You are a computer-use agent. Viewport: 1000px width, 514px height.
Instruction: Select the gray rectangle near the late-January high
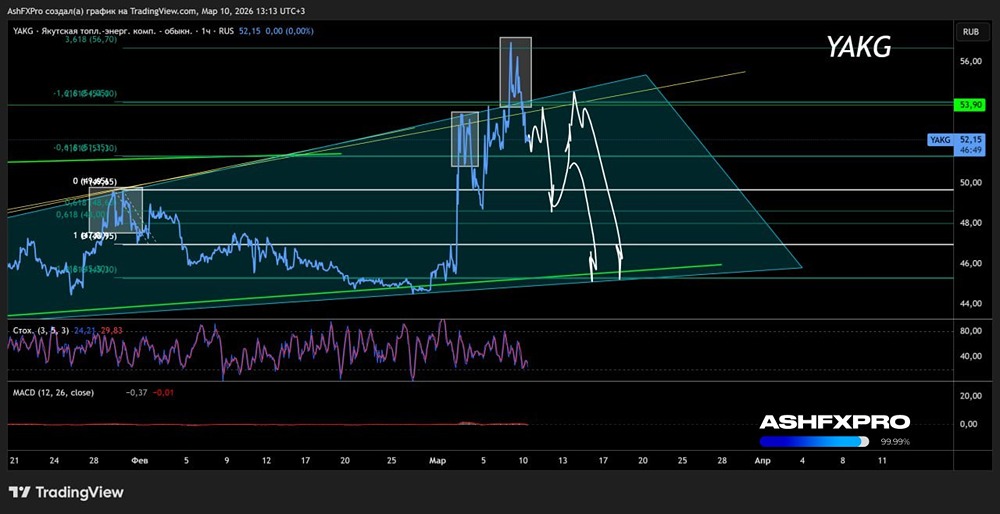(x=115, y=210)
